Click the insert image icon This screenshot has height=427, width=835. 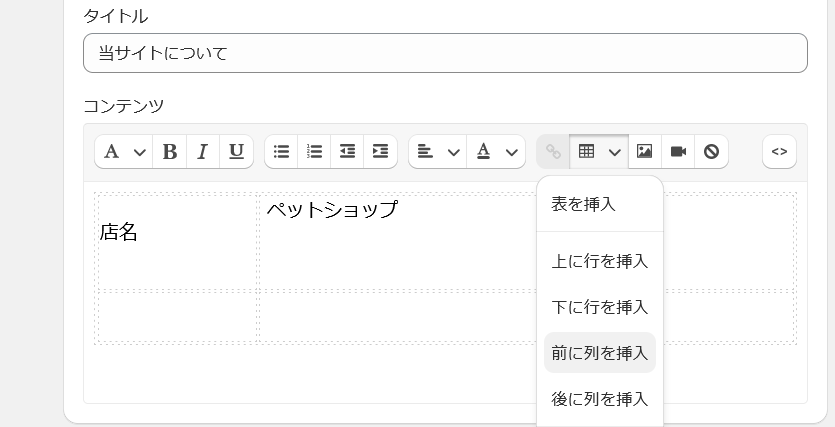pyautogui.click(x=644, y=152)
